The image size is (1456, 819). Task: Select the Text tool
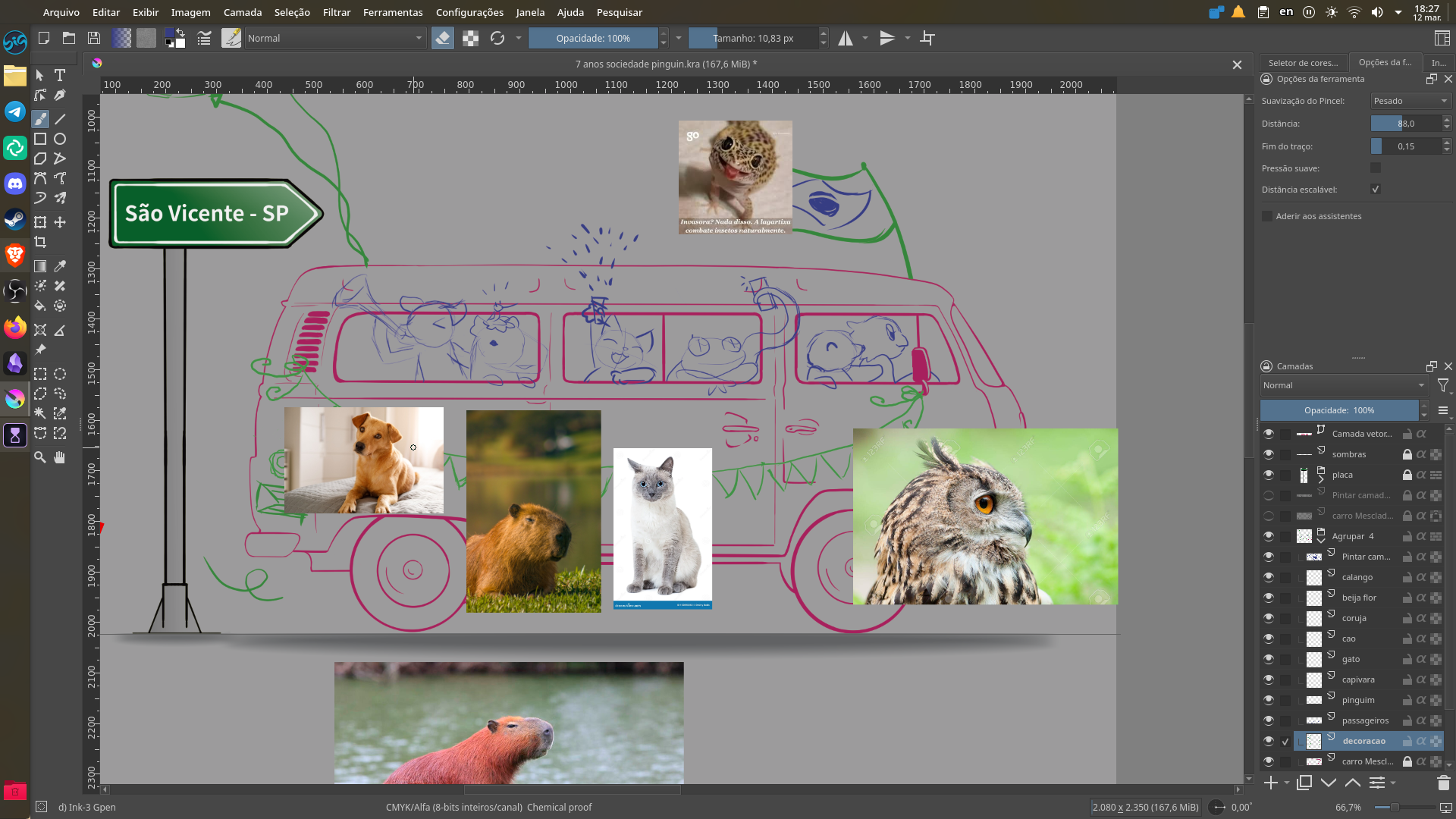(60, 75)
